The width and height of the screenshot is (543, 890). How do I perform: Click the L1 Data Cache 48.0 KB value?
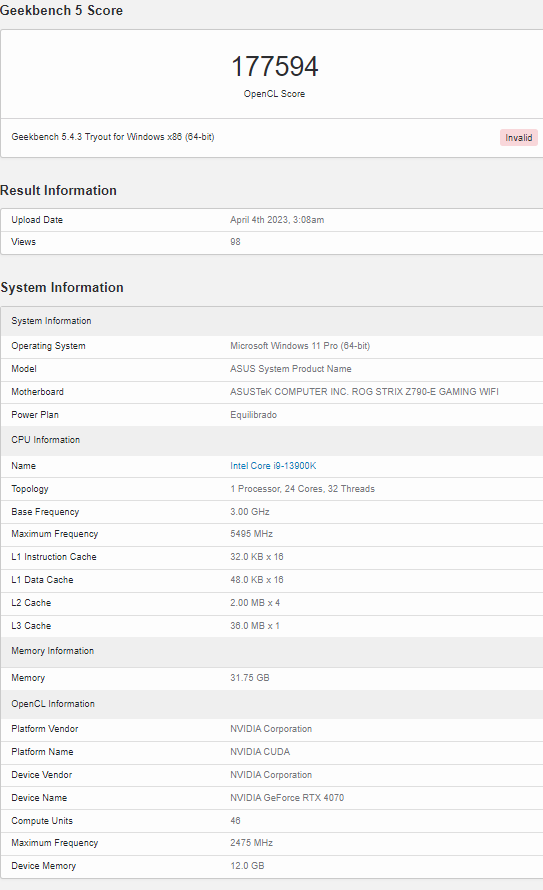(x=256, y=580)
